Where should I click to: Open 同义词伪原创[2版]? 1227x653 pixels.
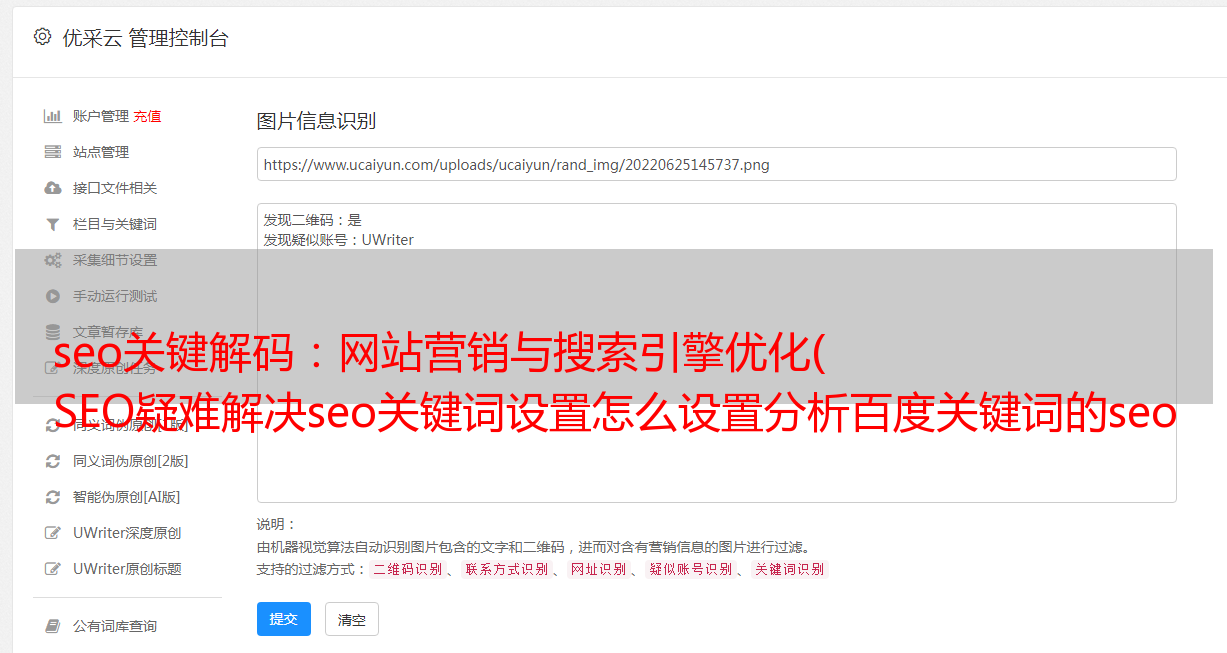131,461
